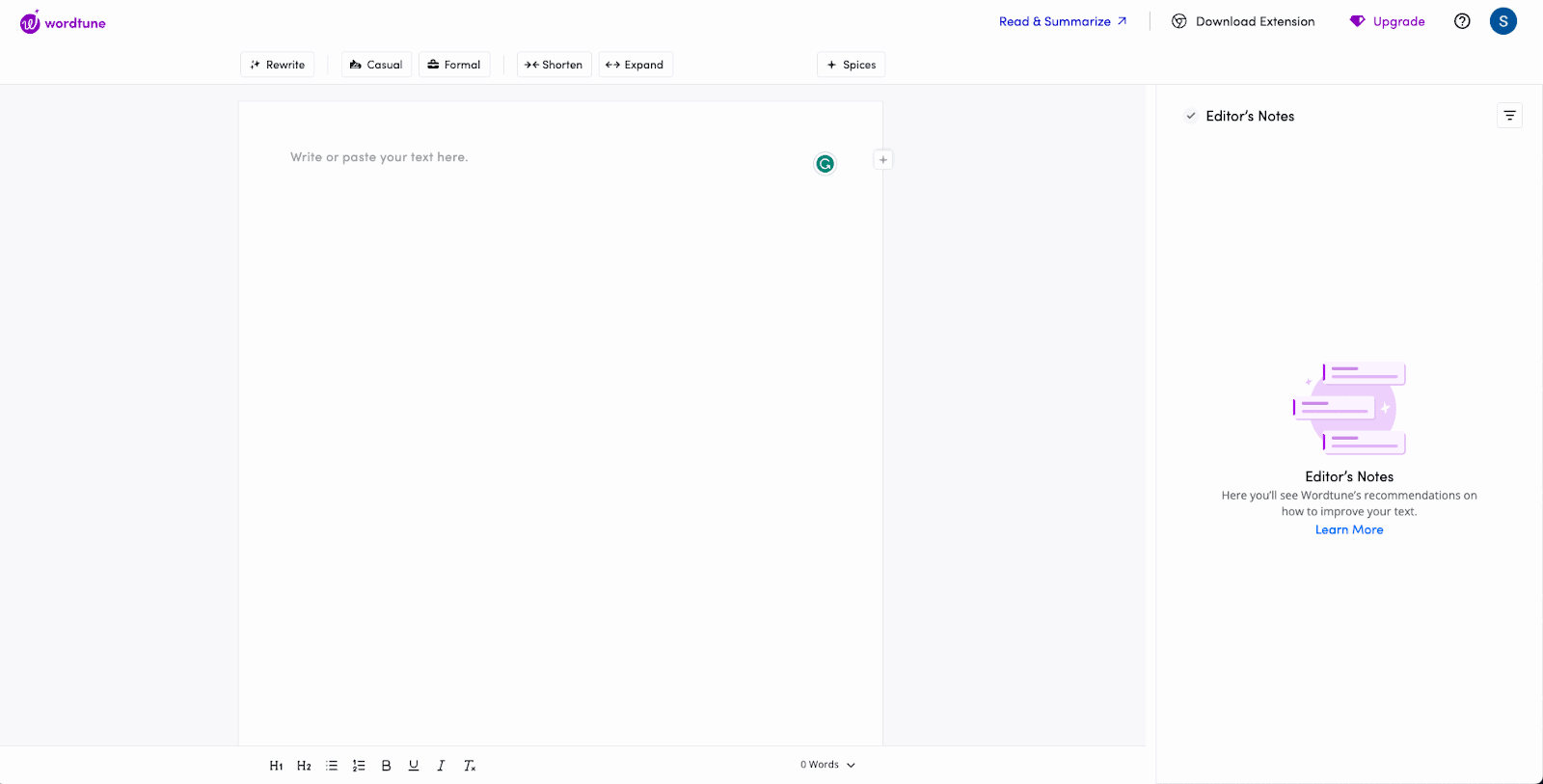Click the Rewrite button
1543x784 pixels.
pyautogui.click(x=278, y=65)
